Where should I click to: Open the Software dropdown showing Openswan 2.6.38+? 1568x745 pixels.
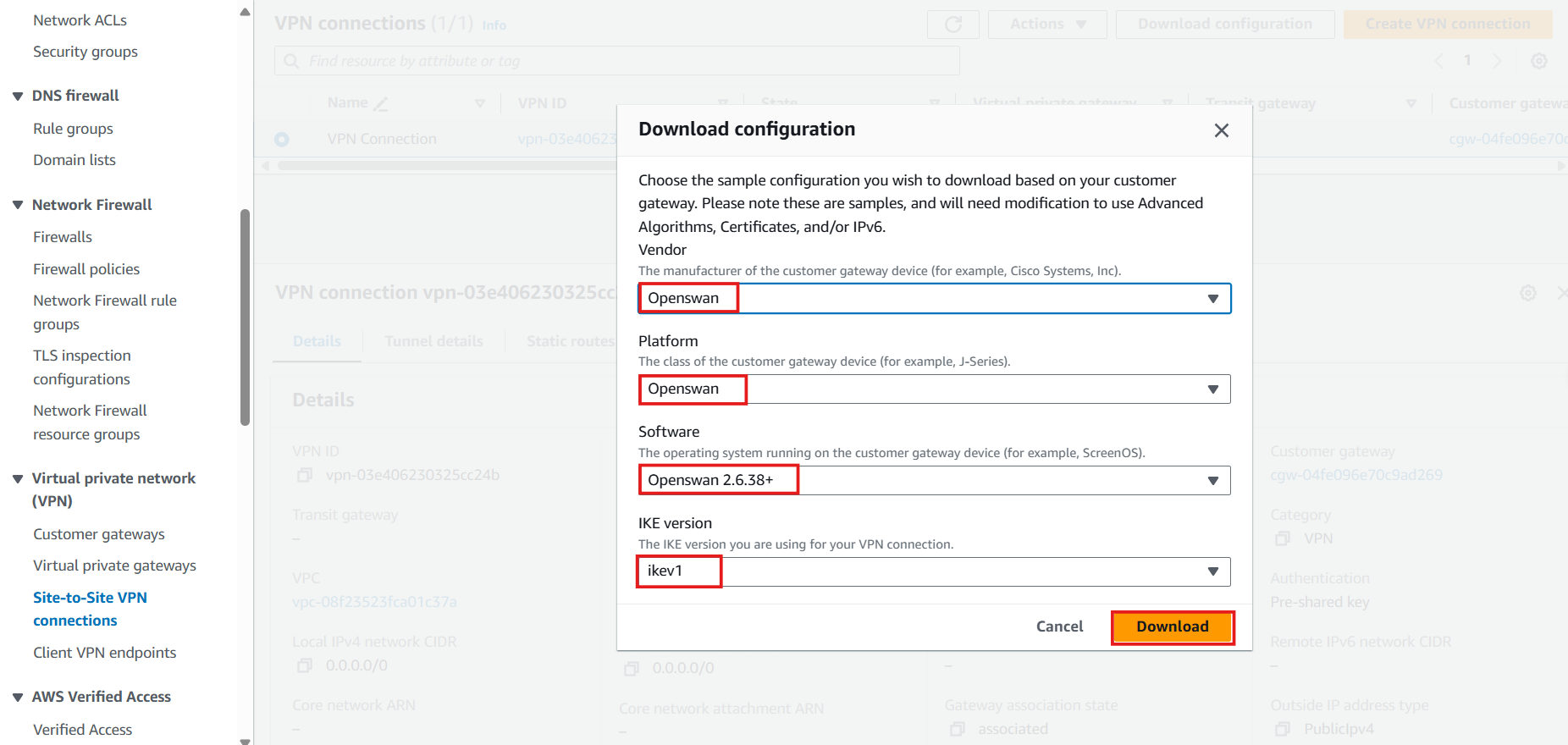coord(934,480)
